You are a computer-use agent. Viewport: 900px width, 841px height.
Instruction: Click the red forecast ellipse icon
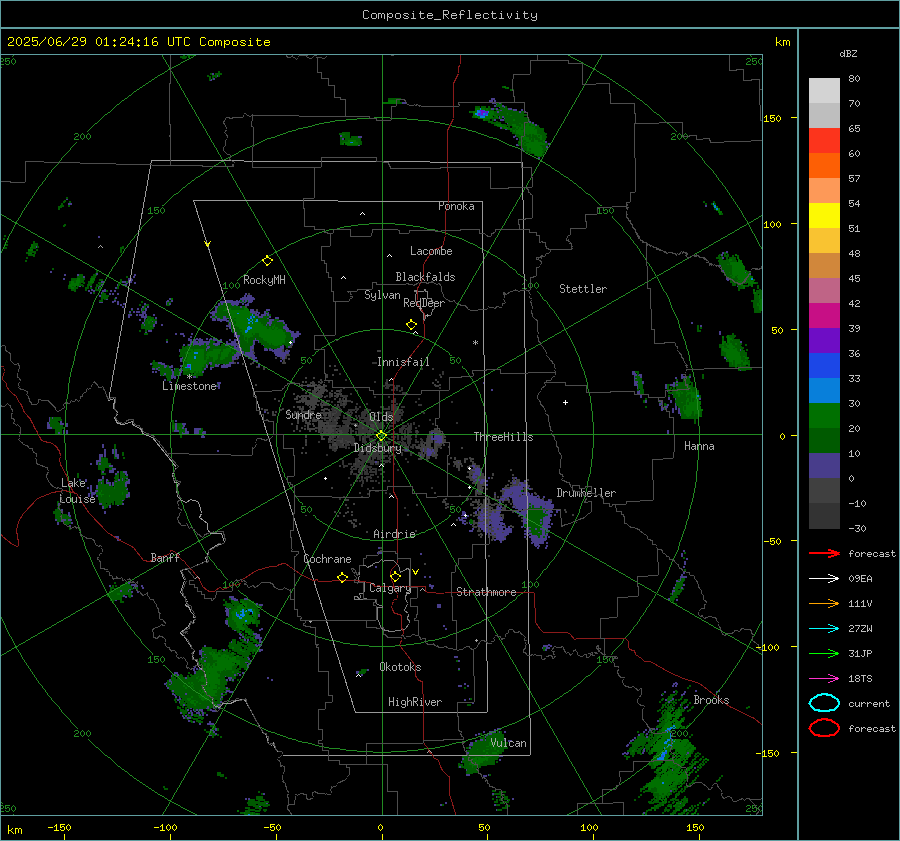click(x=824, y=728)
